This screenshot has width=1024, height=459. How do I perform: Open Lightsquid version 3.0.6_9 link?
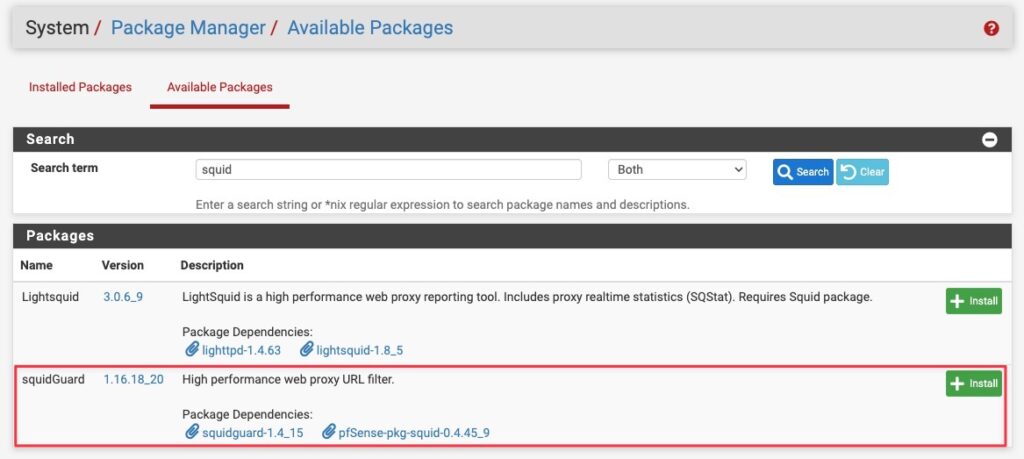pyautogui.click(x=123, y=297)
